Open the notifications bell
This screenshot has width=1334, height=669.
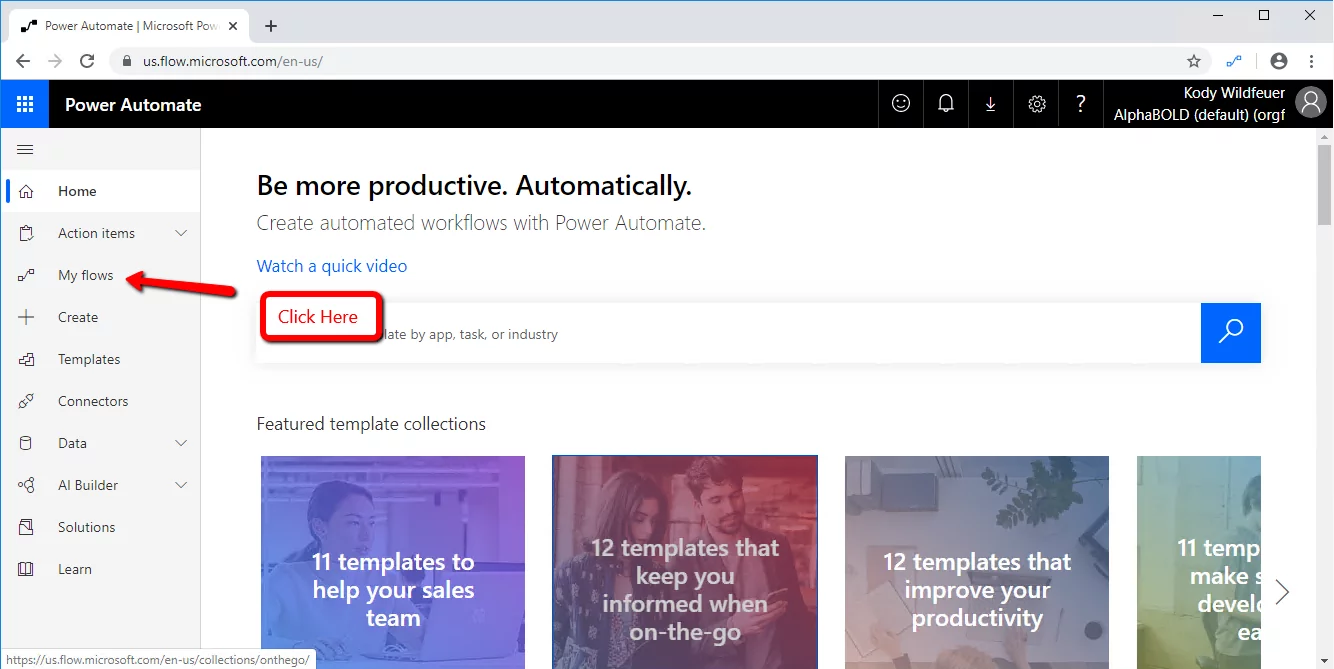pos(945,104)
